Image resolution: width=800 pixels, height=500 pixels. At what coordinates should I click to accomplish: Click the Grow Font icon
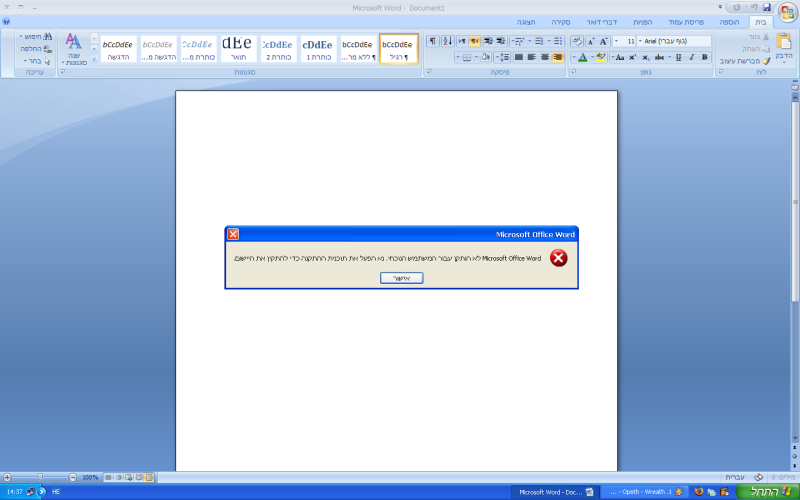[x=604, y=41]
